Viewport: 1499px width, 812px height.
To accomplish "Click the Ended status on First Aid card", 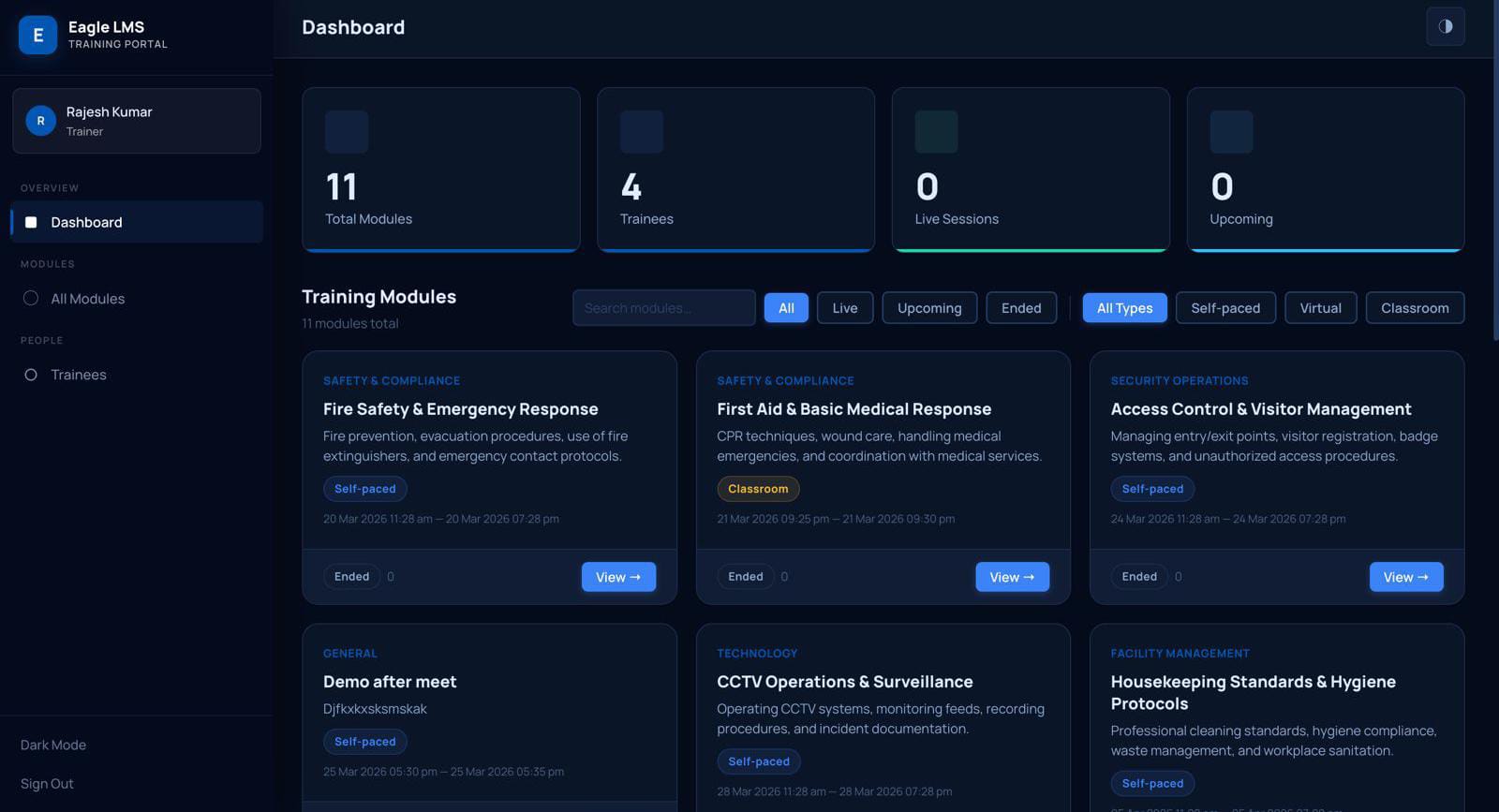I will click(x=746, y=577).
